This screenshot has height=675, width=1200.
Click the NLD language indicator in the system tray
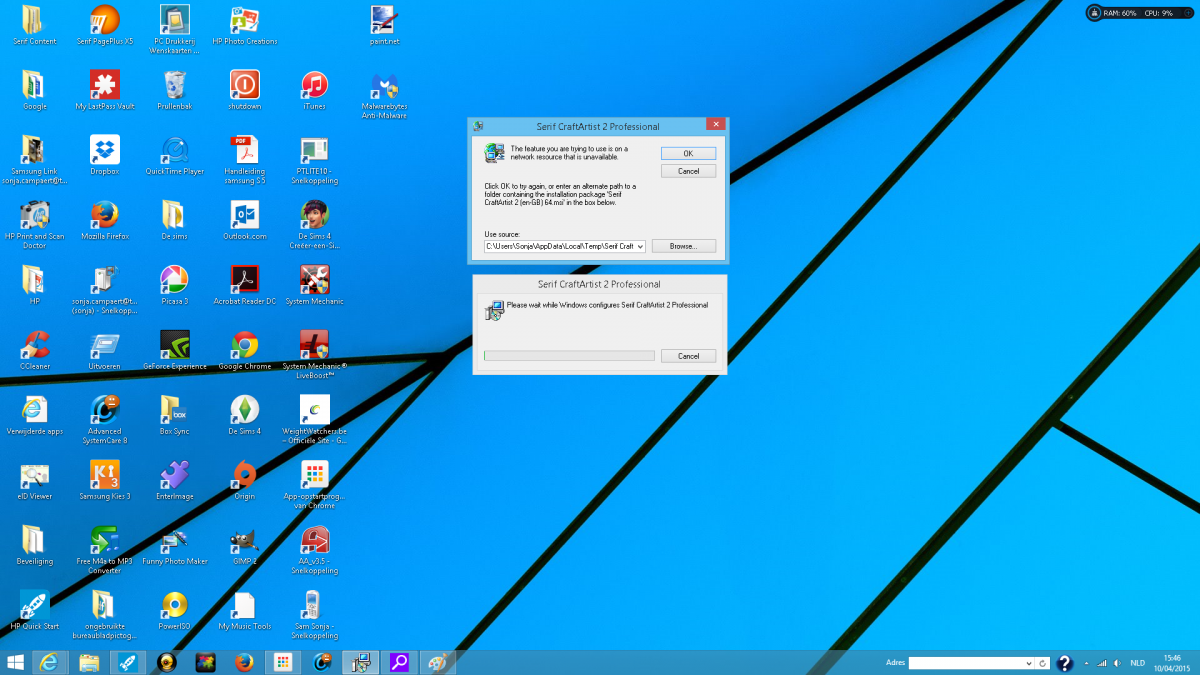[x=1137, y=663]
